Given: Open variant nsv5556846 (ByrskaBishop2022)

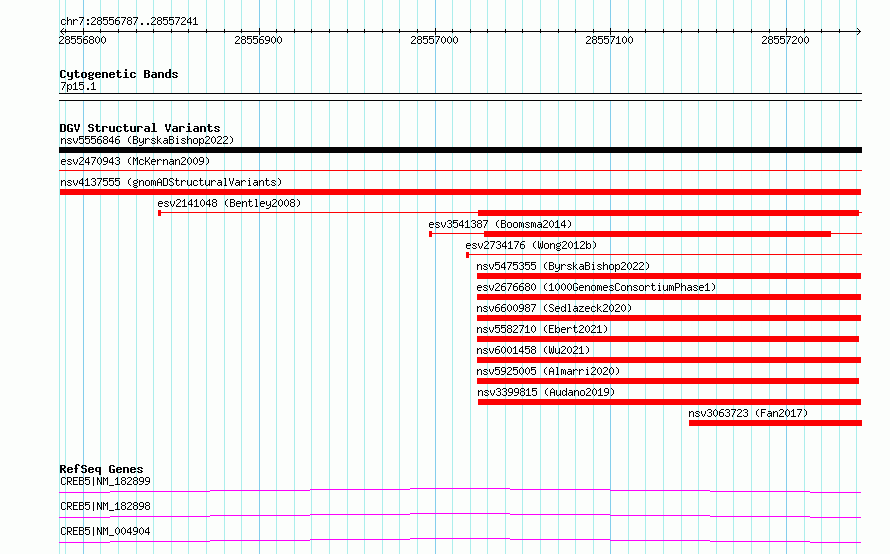Looking at the screenshot, I should [147, 140].
